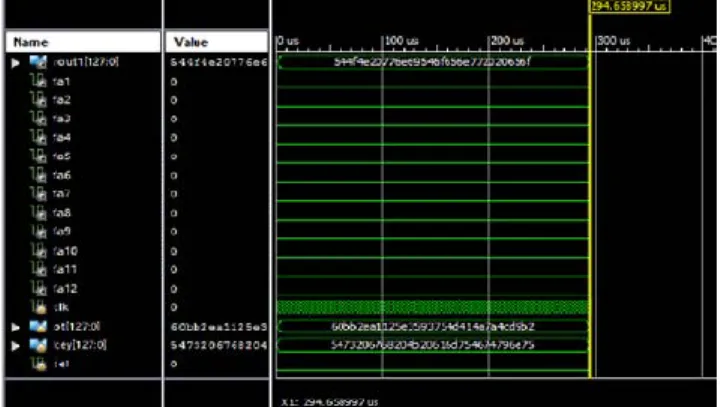The image size is (721, 407).
Task: Select the key[127:0] signal name
Action: tap(80, 345)
